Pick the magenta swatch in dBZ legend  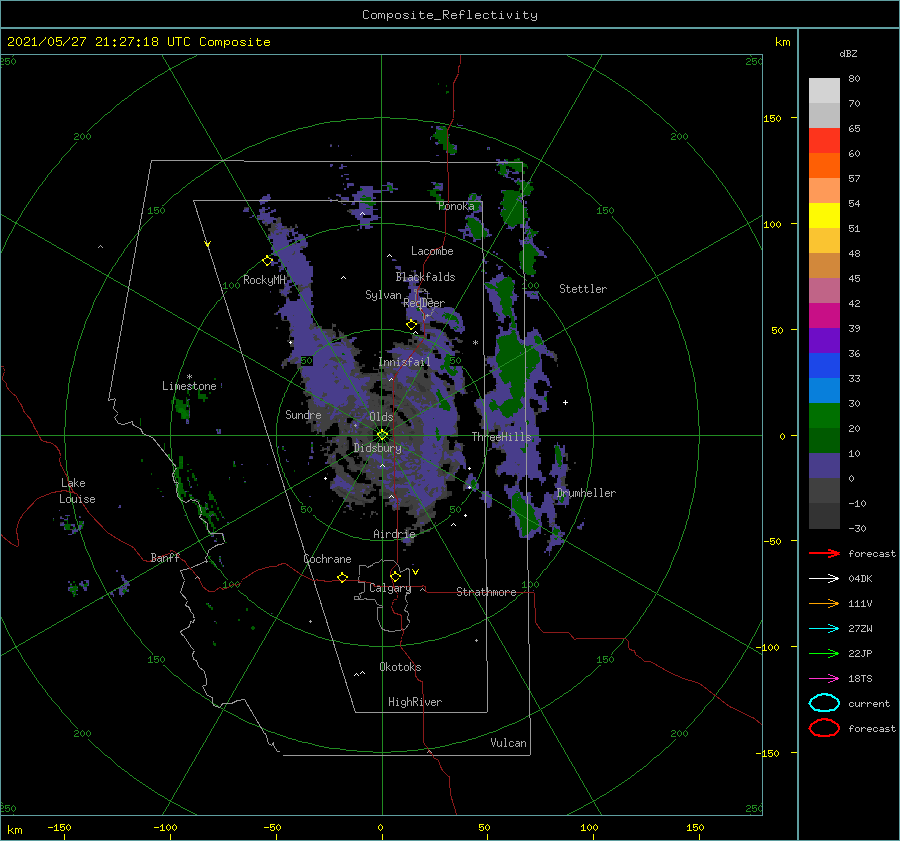tap(824, 316)
